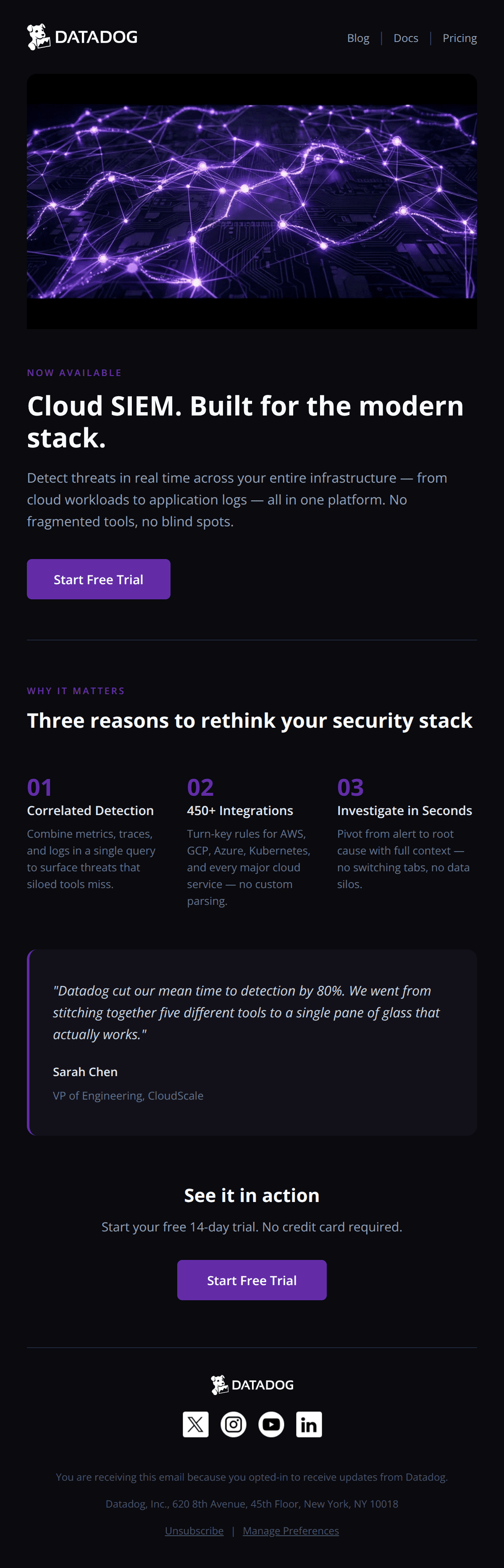Click the Datadog logo in the header
The height and width of the screenshot is (1568, 504).
point(82,37)
